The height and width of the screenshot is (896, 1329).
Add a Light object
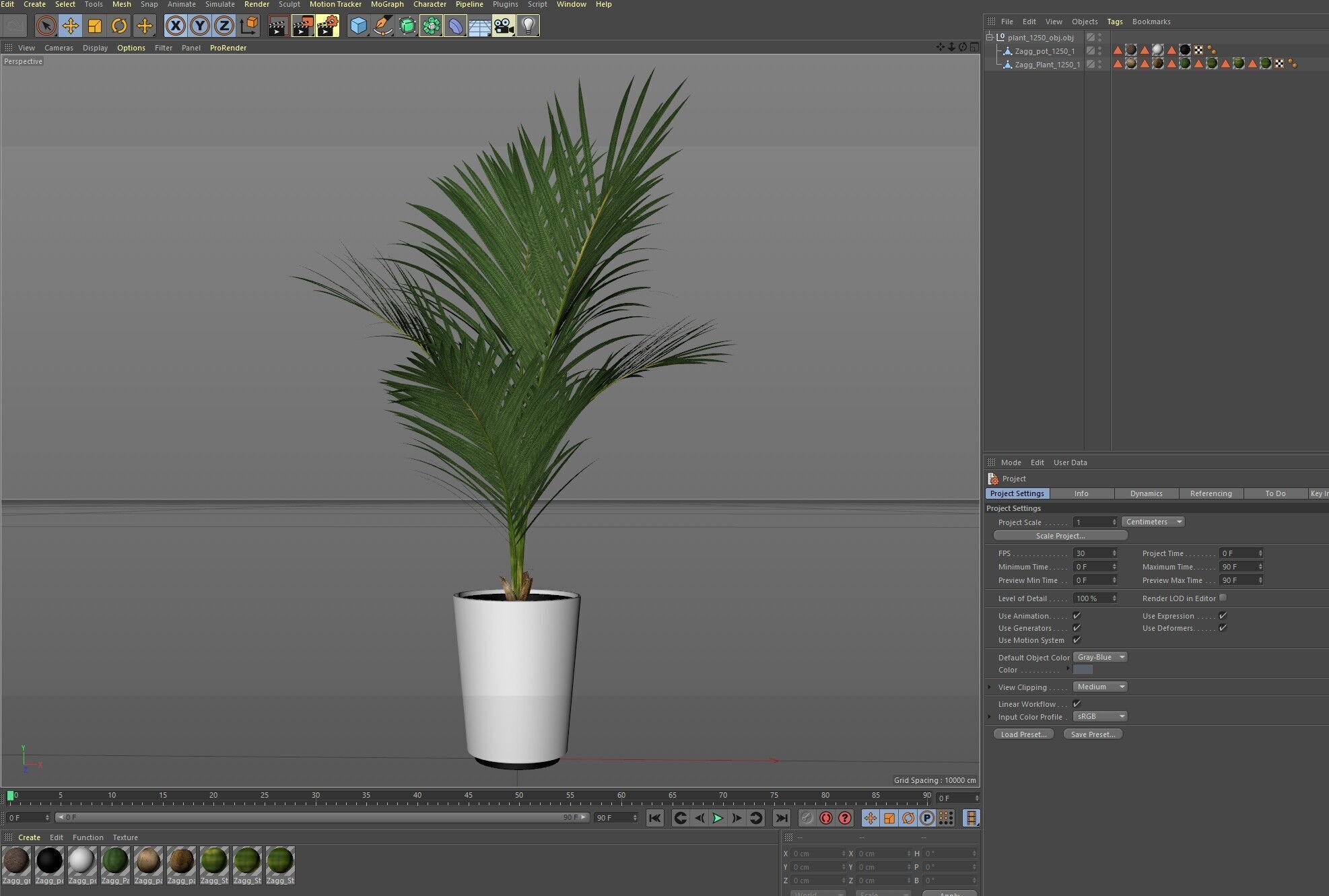point(529,26)
